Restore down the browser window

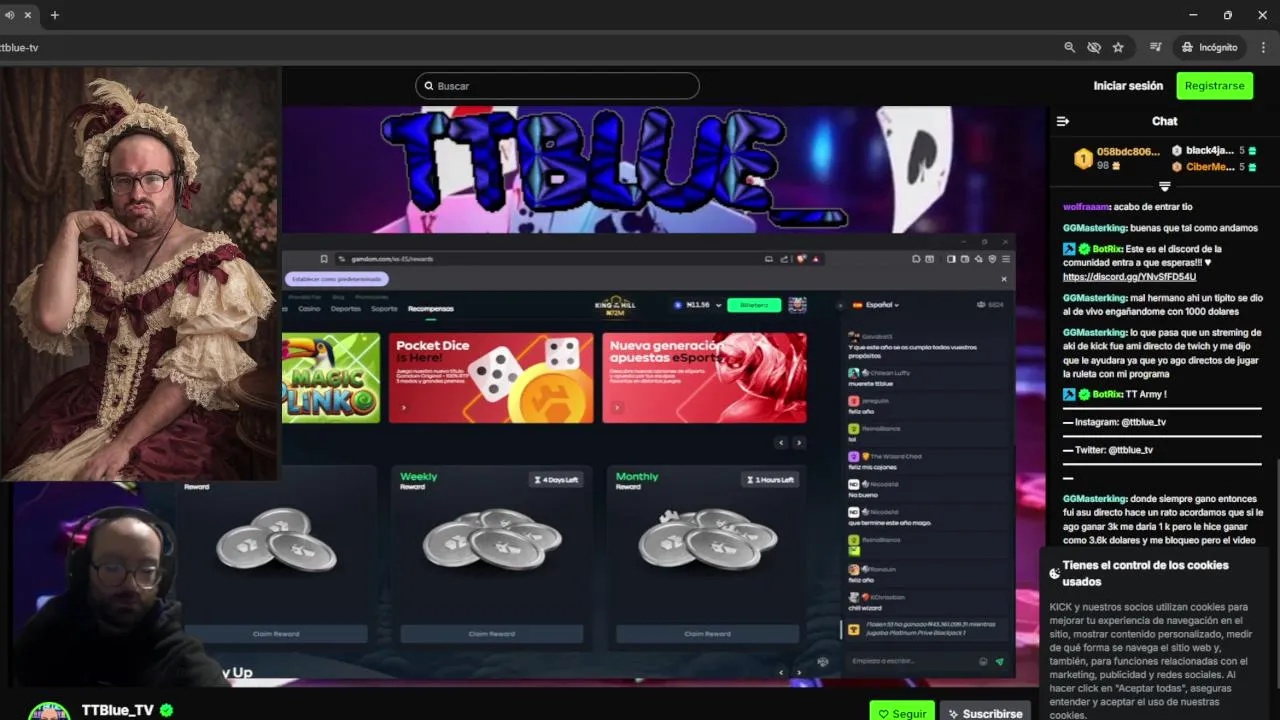1228,15
